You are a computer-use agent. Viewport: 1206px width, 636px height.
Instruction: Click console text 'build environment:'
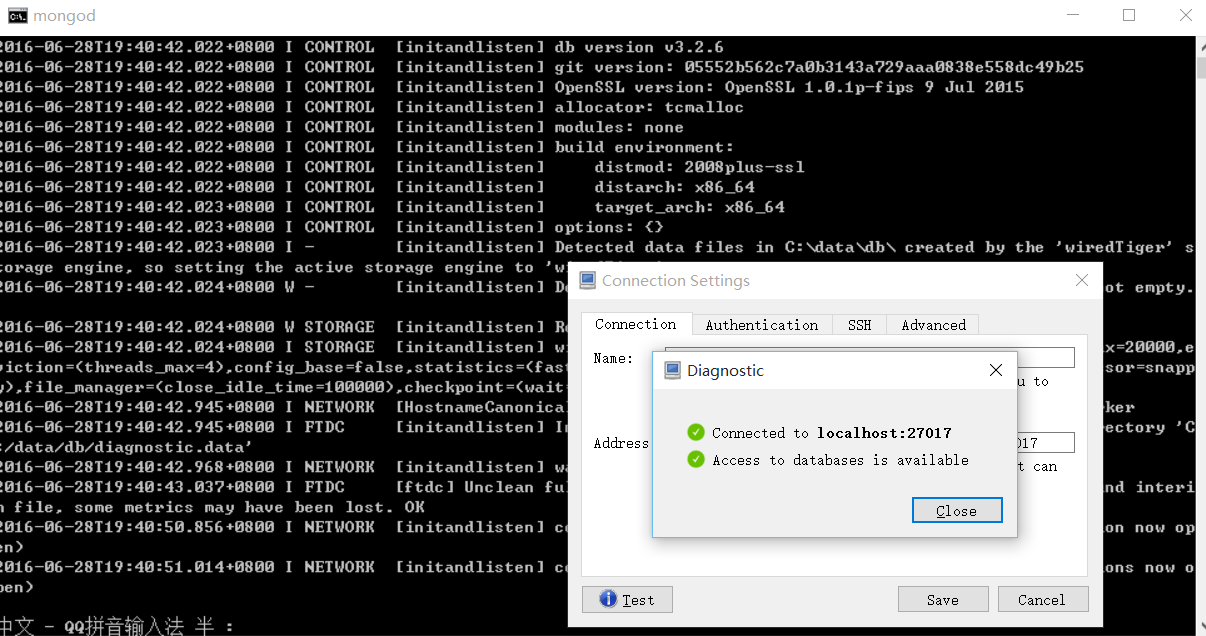[x=644, y=147]
